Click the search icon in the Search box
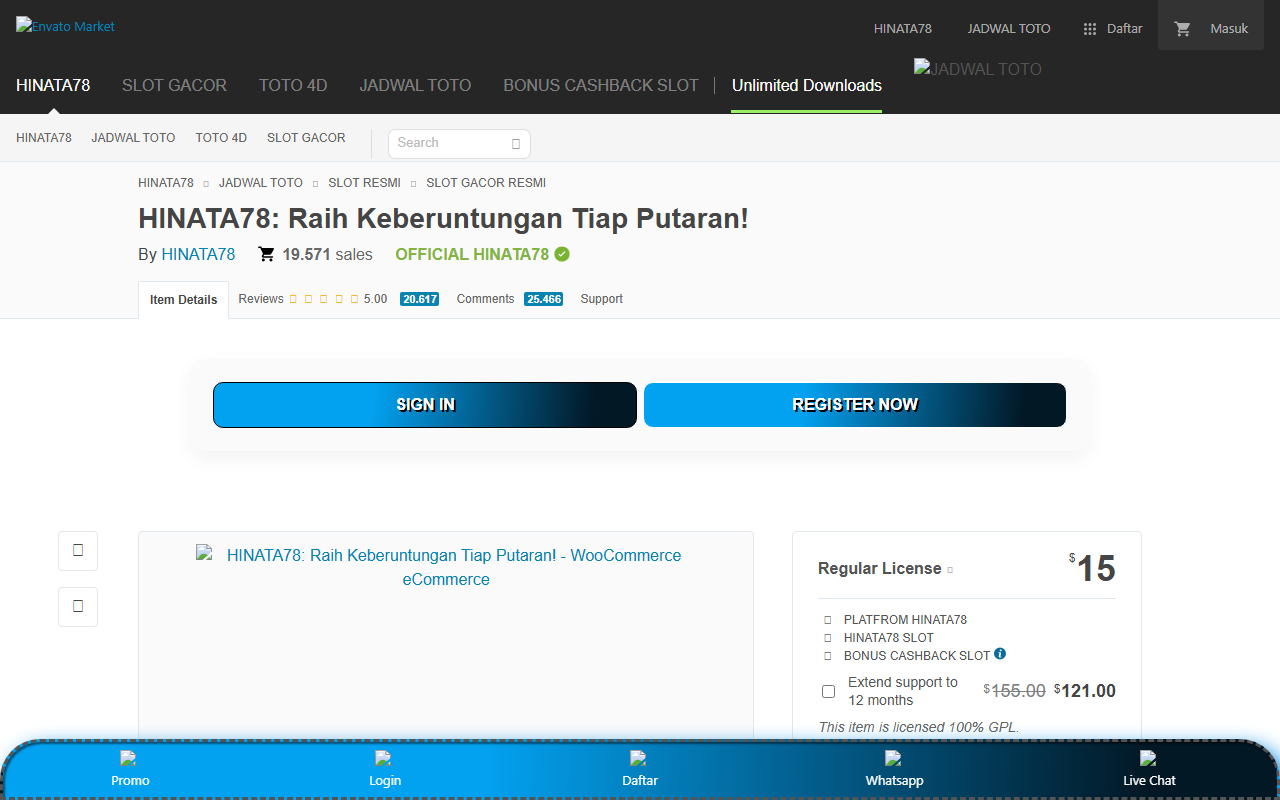This screenshot has width=1280, height=800. pyautogui.click(x=516, y=143)
